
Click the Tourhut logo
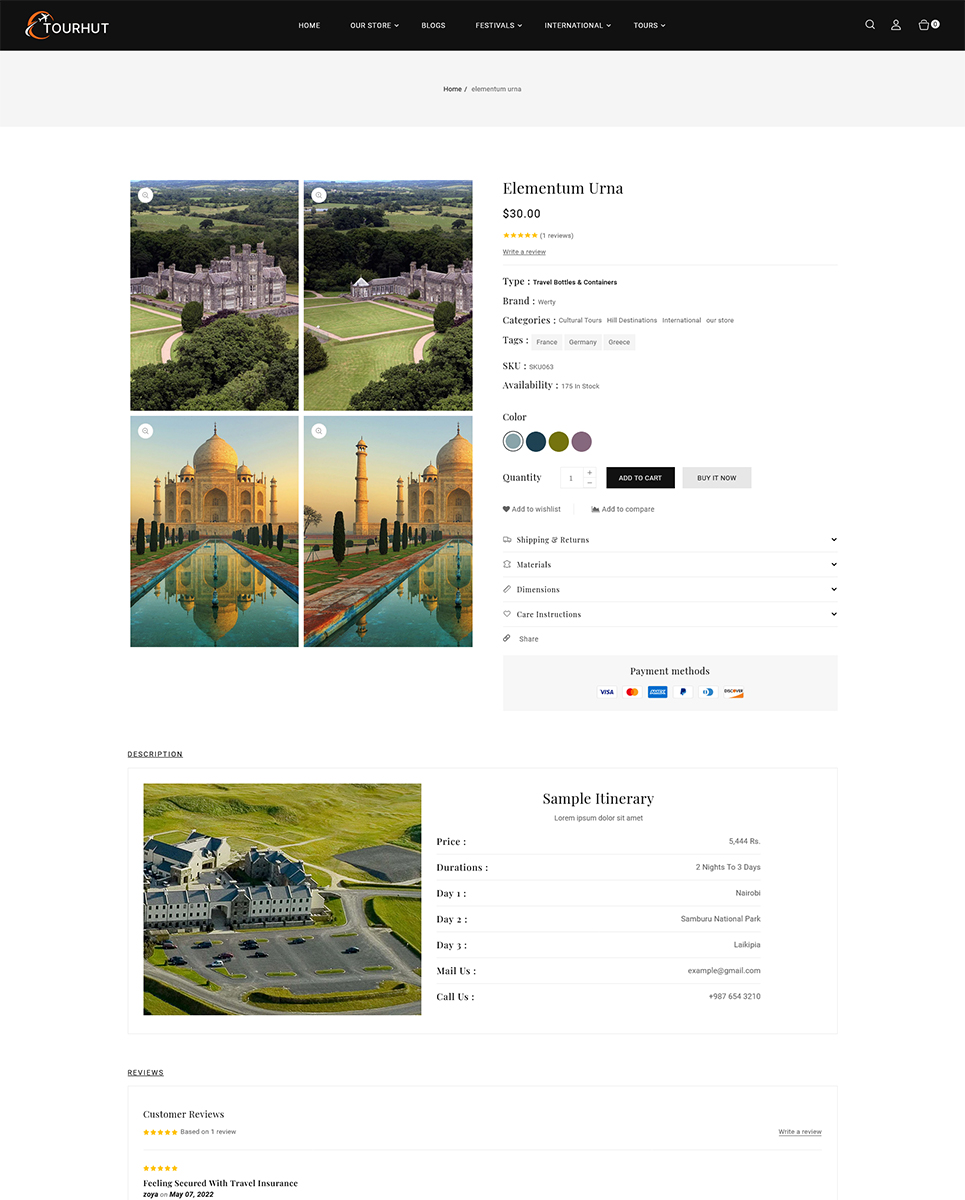point(68,25)
